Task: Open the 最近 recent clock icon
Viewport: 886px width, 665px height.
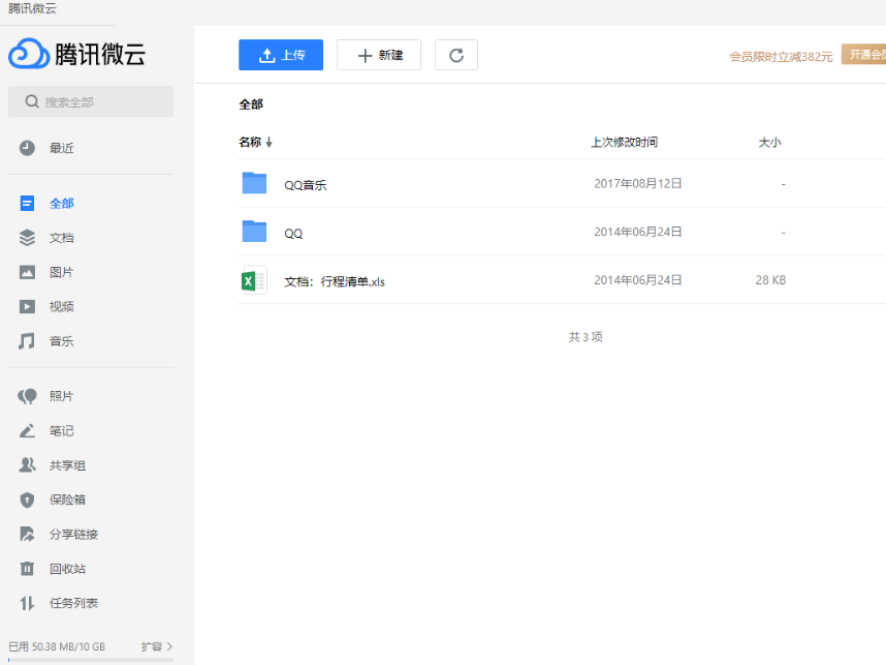Action: click(x=27, y=148)
